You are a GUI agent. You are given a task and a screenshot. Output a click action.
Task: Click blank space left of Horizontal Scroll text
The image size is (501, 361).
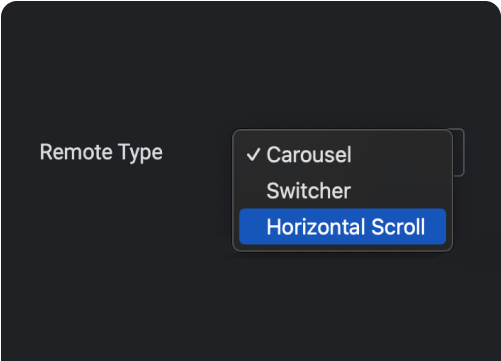253,227
